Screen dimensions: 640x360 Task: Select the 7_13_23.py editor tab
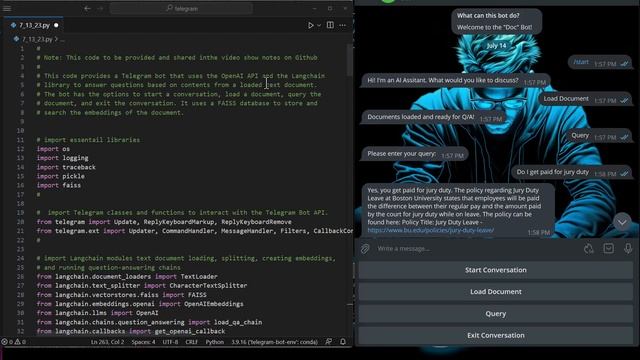click(x=35, y=25)
